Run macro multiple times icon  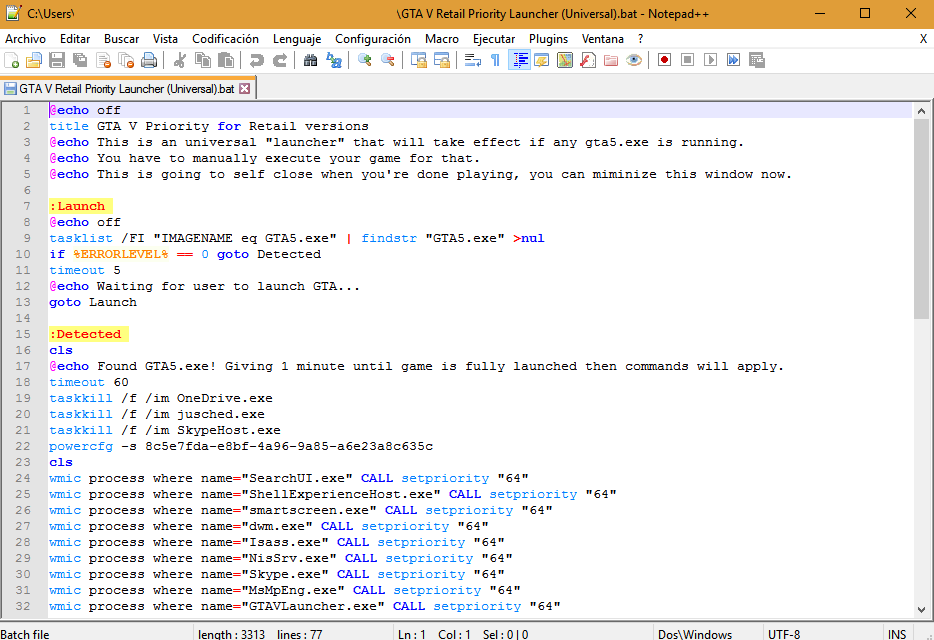click(733, 60)
